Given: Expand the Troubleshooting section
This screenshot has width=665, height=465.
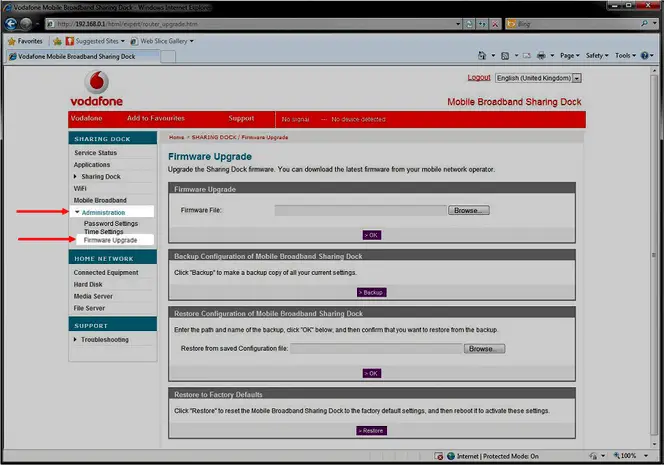Looking at the screenshot, I should pos(75,339).
